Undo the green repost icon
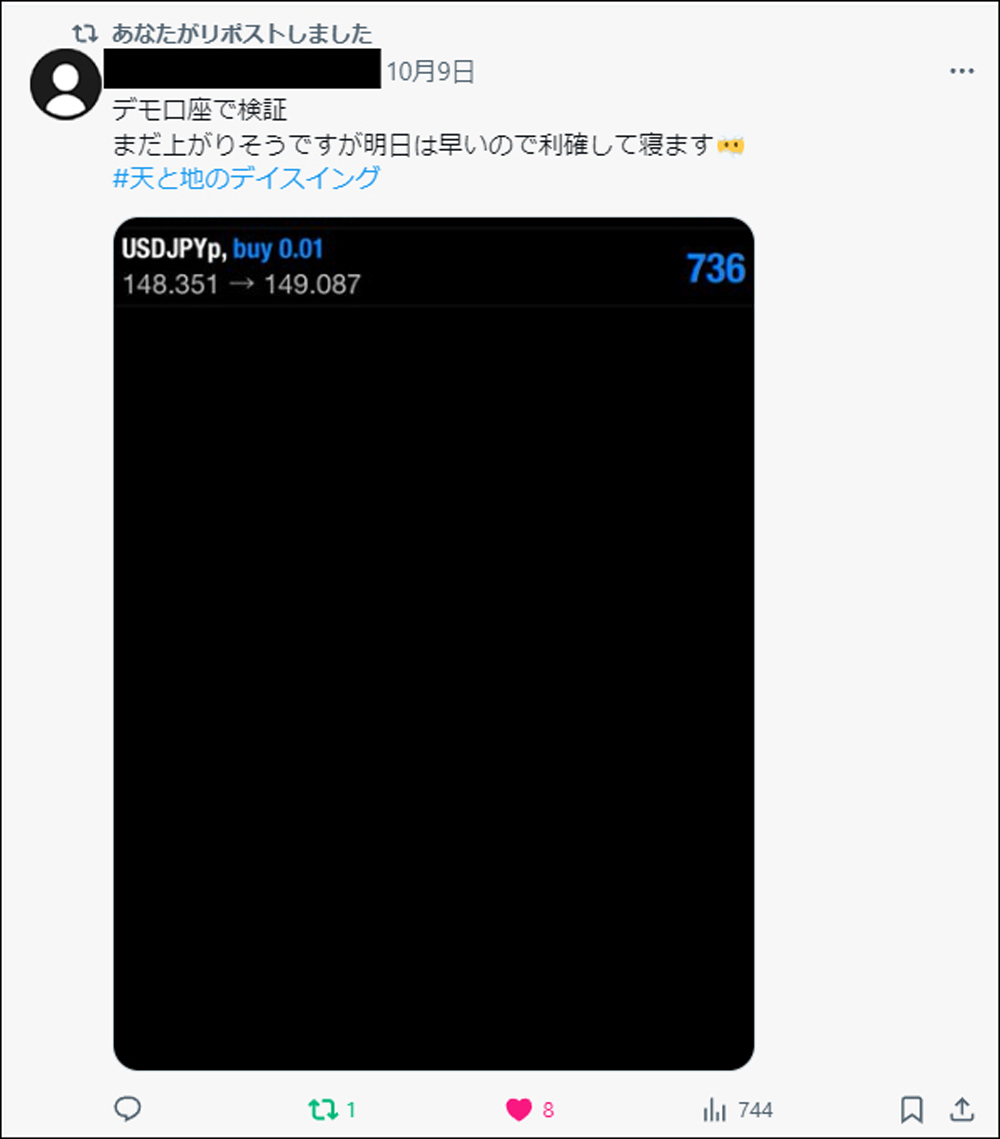This screenshot has width=1000, height=1139. 322,1109
